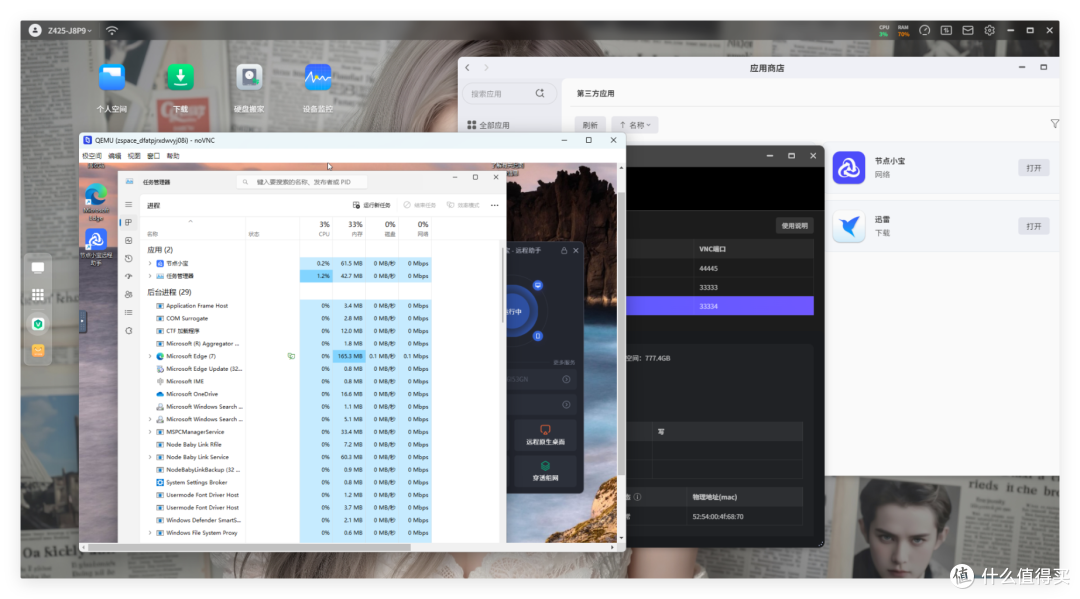Open 帮助 menu in noVNC window
This screenshot has height=599, width=1080.
click(x=173, y=156)
